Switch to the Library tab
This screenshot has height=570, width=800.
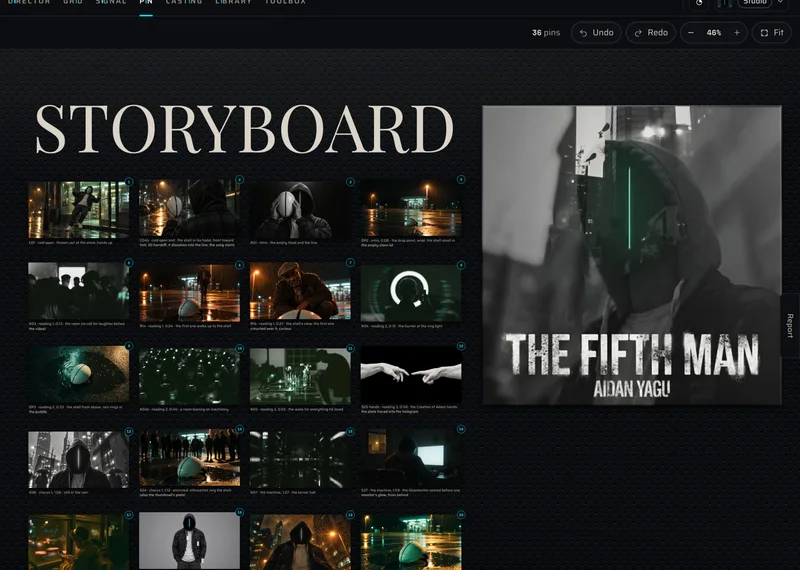[233, 3]
